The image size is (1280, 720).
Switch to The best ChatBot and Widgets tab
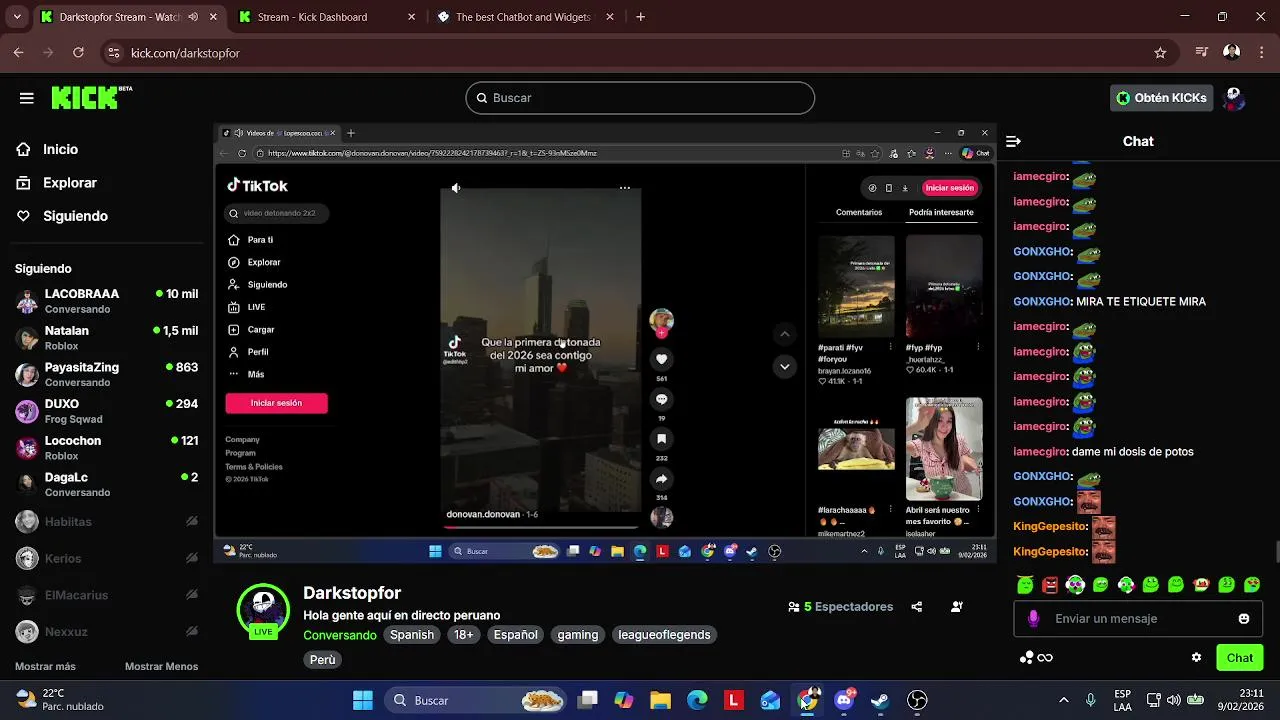pyautogui.click(x=523, y=17)
